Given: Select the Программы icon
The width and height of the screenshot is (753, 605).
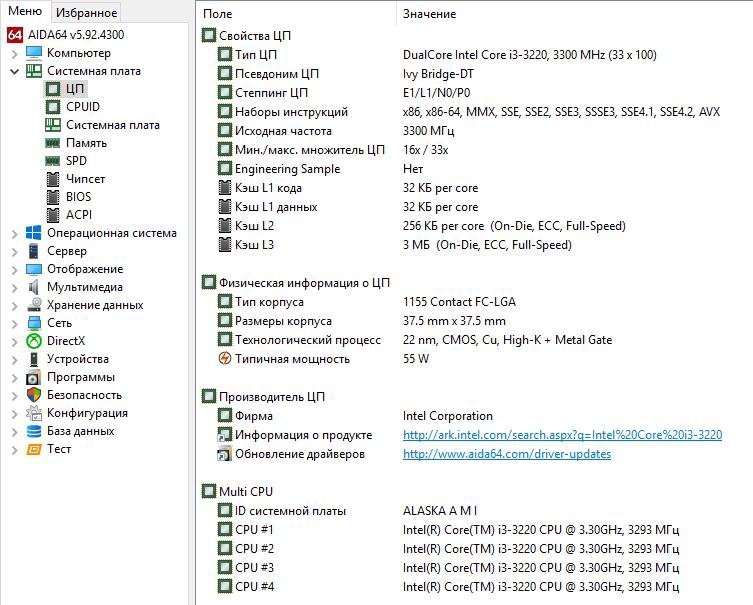Looking at the screenshot, I should pyautogui.click(x=34, y=377).
